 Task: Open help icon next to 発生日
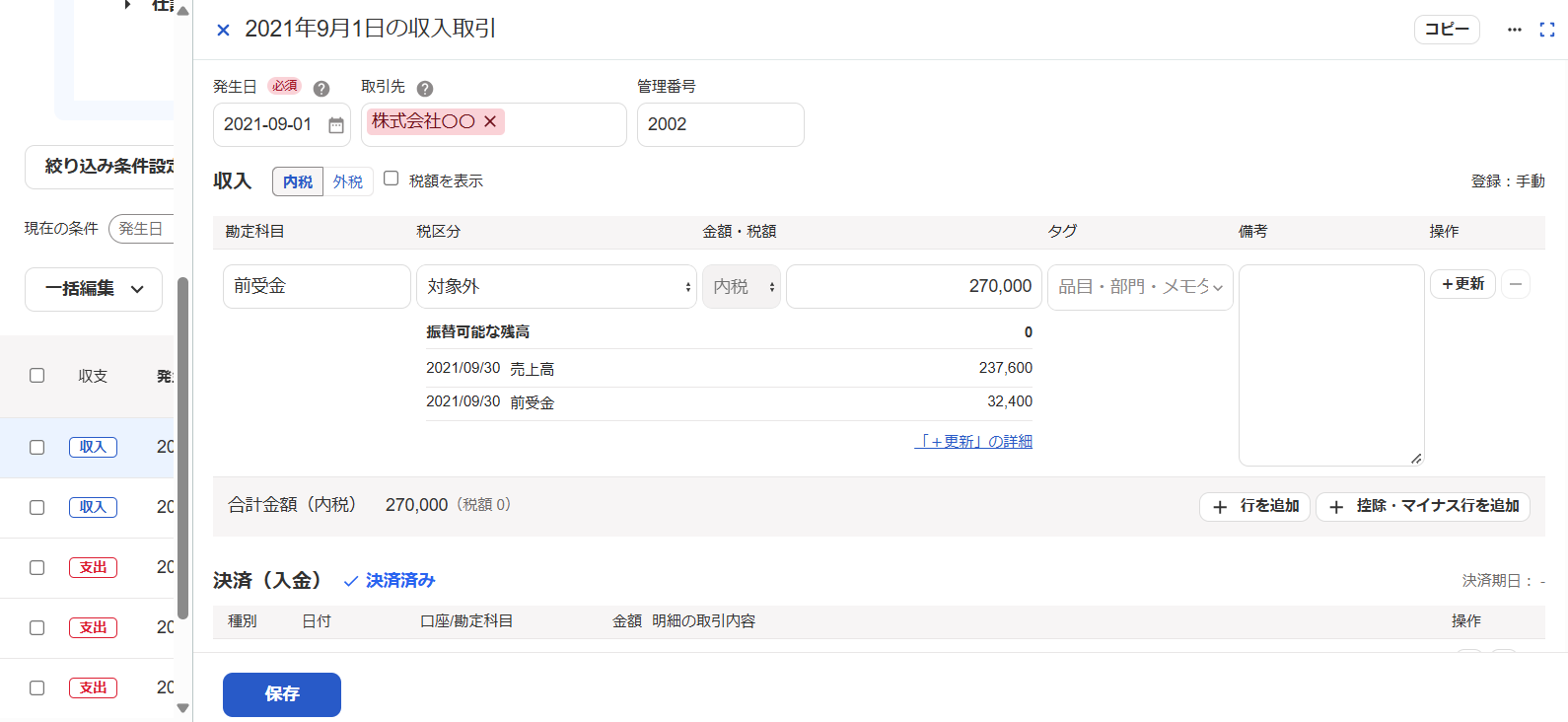[321, 89]
